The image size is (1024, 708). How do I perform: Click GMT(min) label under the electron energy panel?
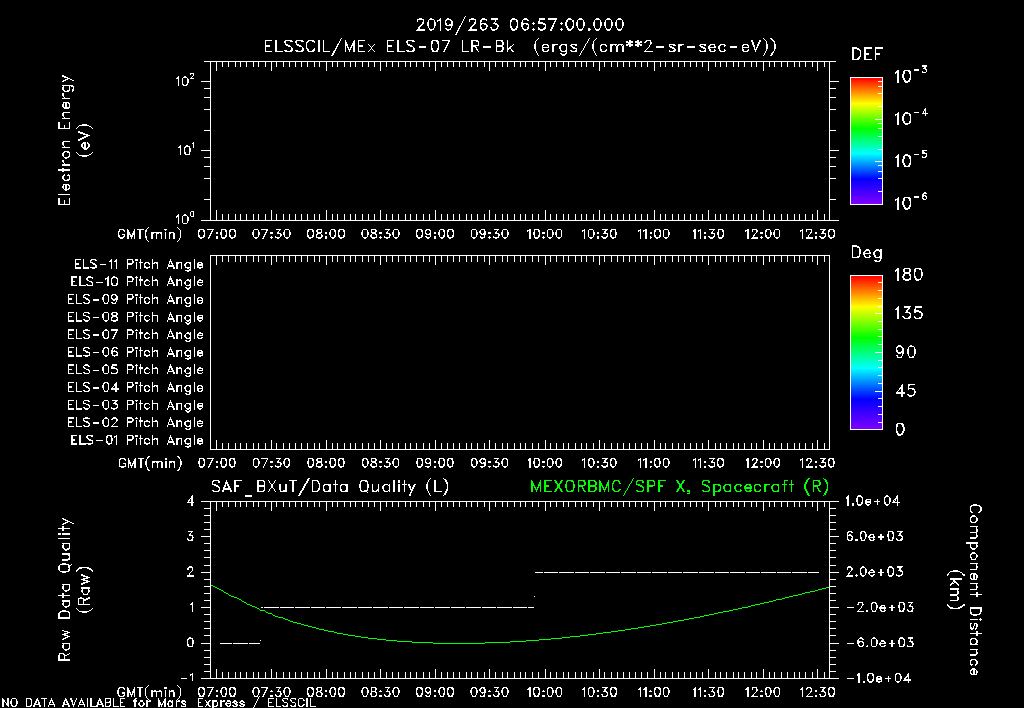click(x=150, y=234)
